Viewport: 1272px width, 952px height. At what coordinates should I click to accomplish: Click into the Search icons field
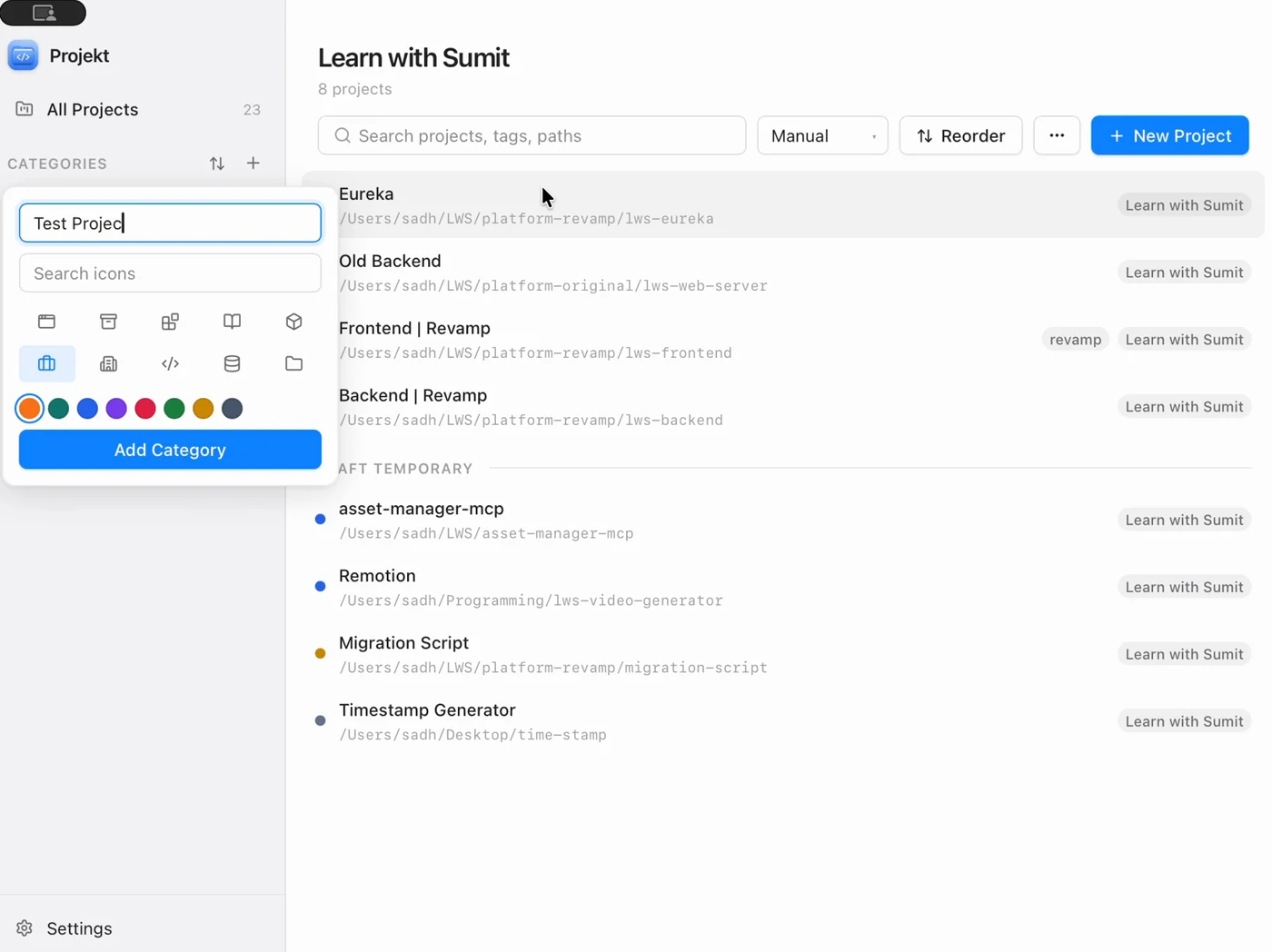pyautogui.click(x=170, y=273)
